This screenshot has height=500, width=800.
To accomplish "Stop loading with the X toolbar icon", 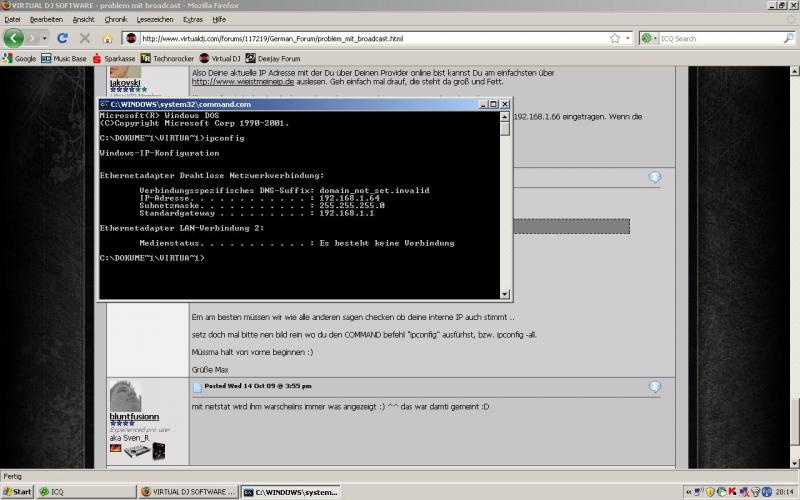I will [85, 38].
